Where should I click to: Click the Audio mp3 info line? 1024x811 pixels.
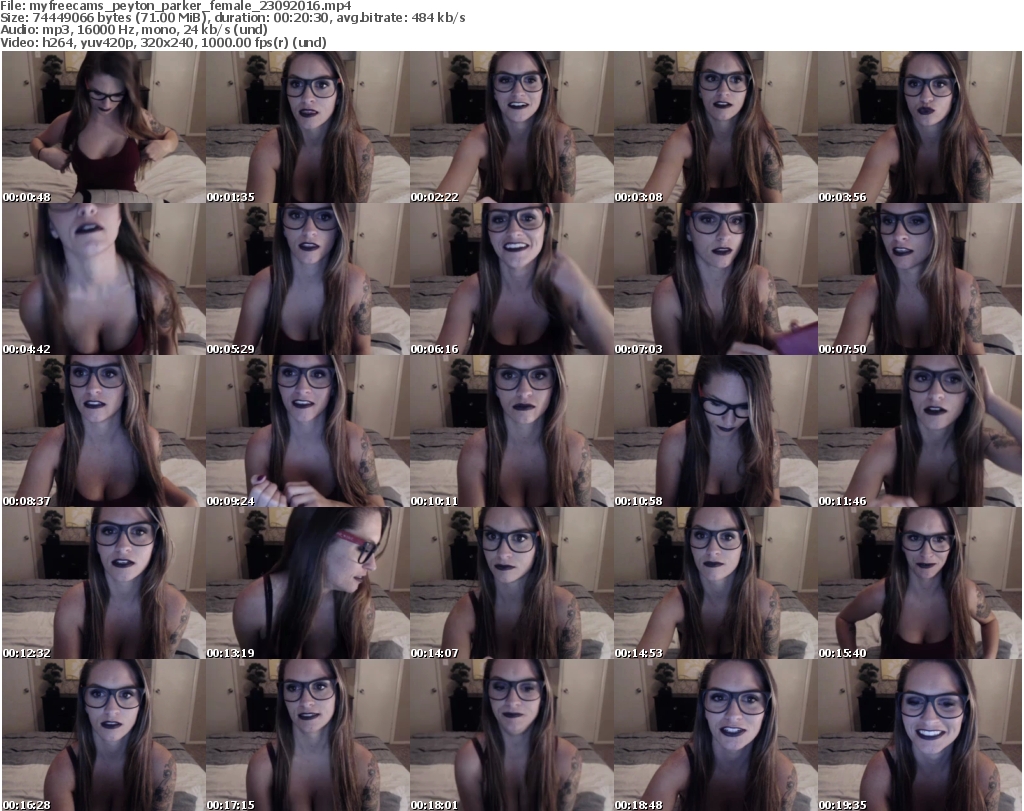(134, 30)
